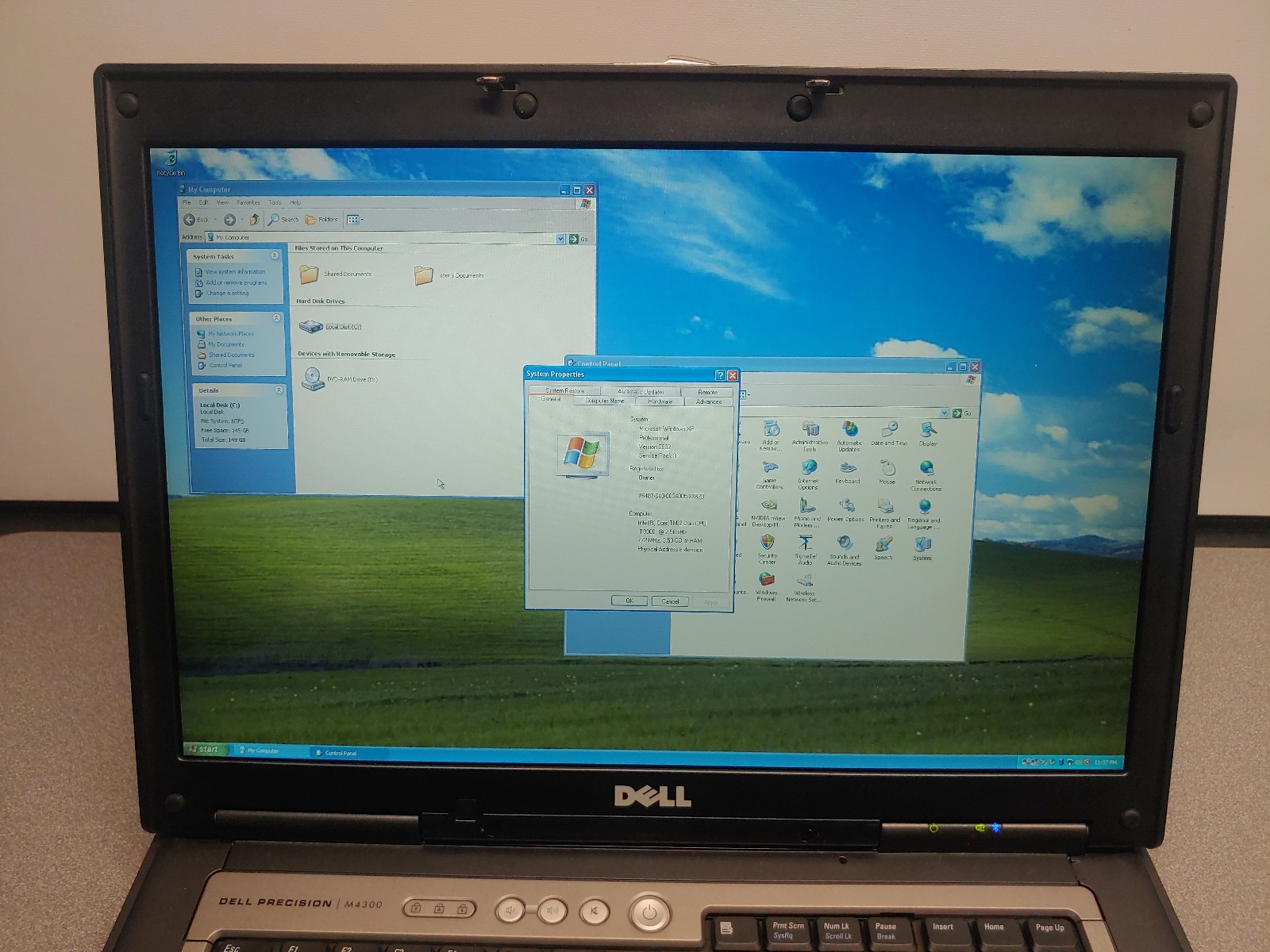Open SigmaTel Audio icon

[x=805, y=549]
